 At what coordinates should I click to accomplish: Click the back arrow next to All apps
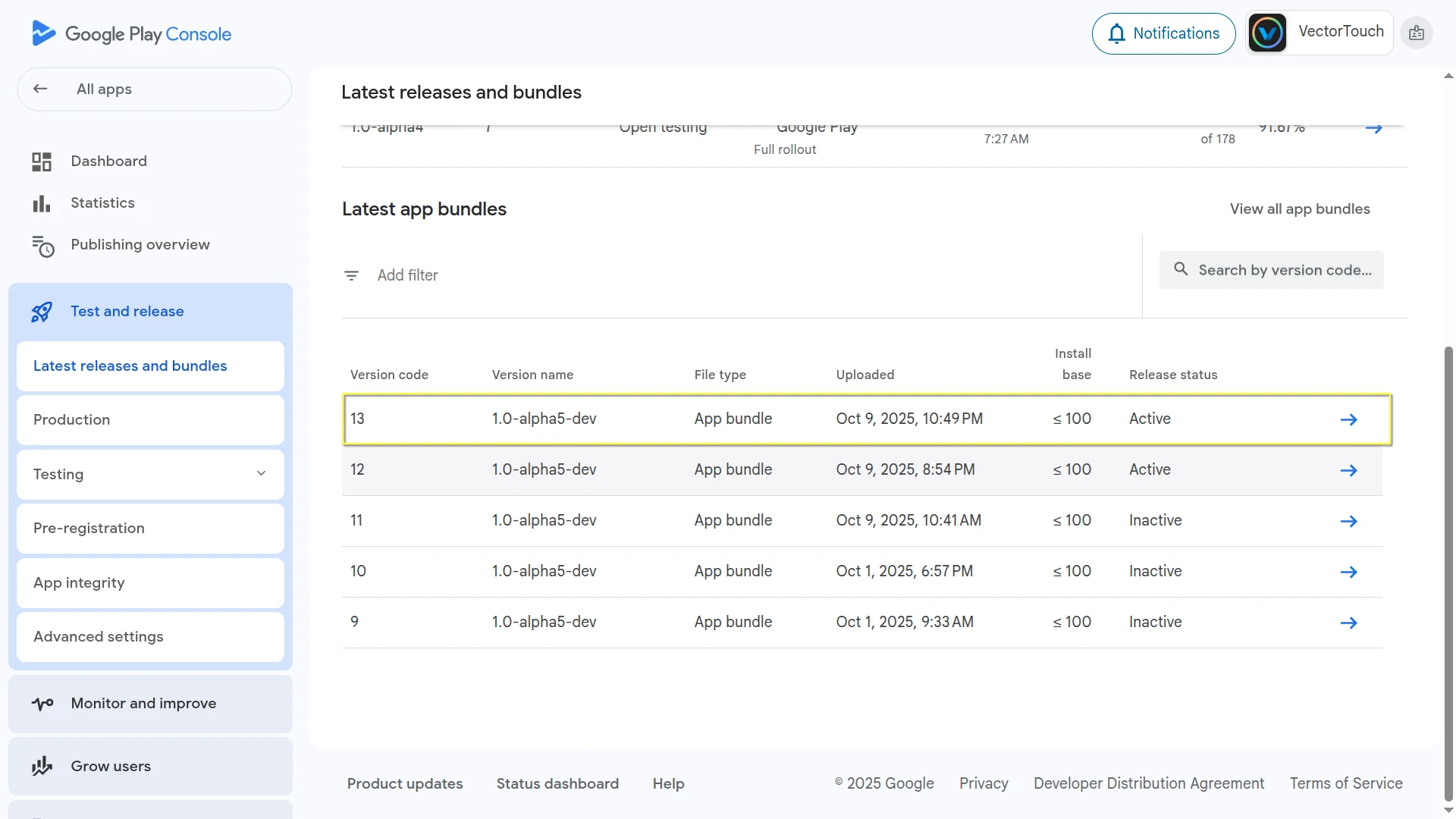[40, 89]
